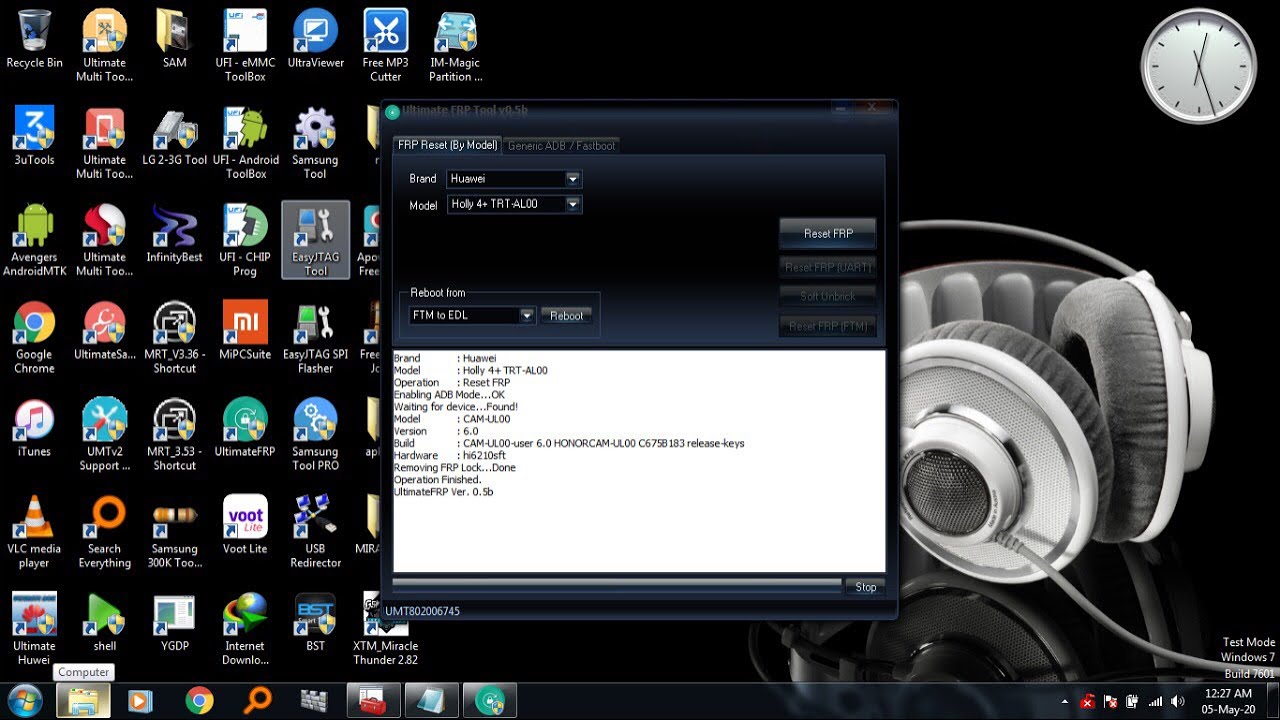The image size is (1280, 720).
Task: Launch UFI - Android ToolBox shortcut
Action: coord(245,142)
